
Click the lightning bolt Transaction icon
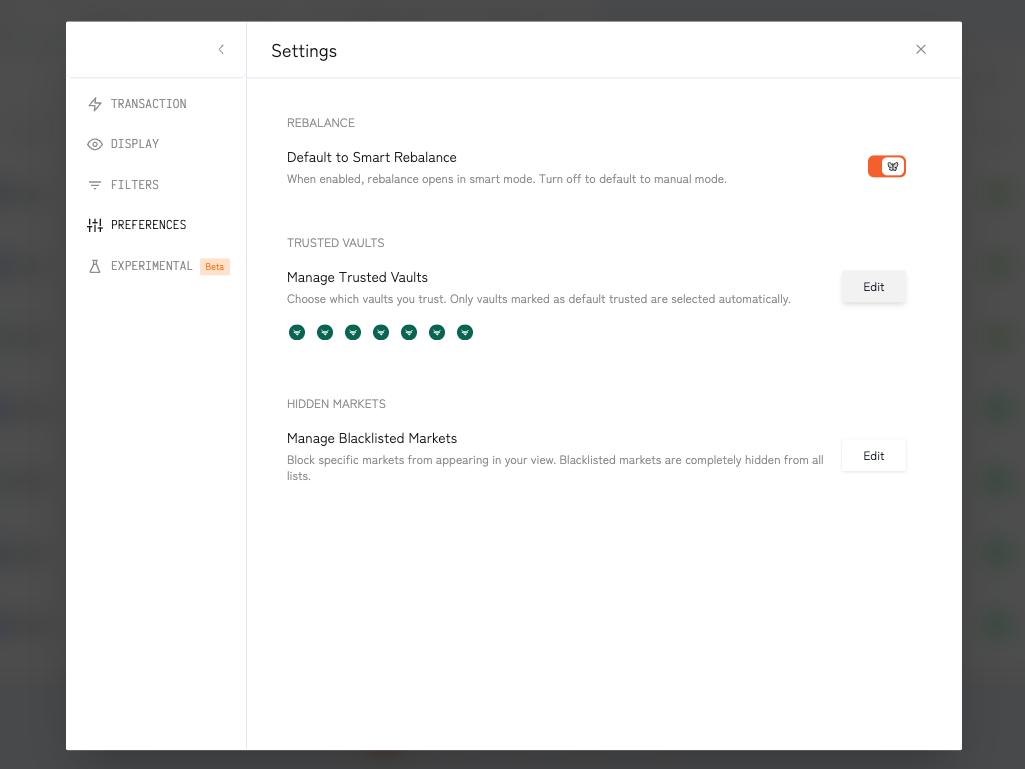point(95,104)
